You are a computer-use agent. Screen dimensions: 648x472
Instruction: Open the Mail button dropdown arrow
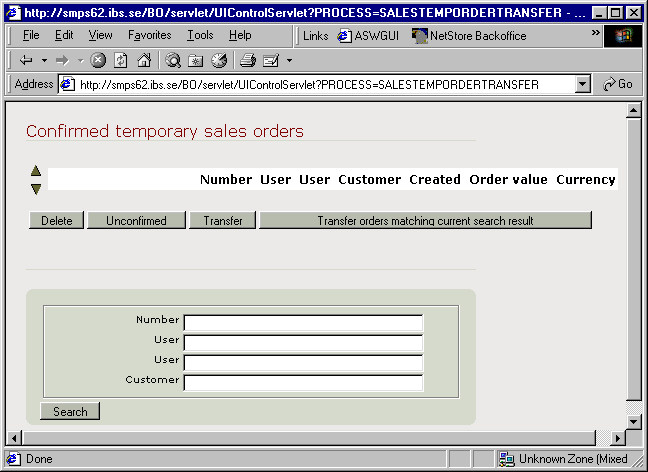(x=288, y=60)
